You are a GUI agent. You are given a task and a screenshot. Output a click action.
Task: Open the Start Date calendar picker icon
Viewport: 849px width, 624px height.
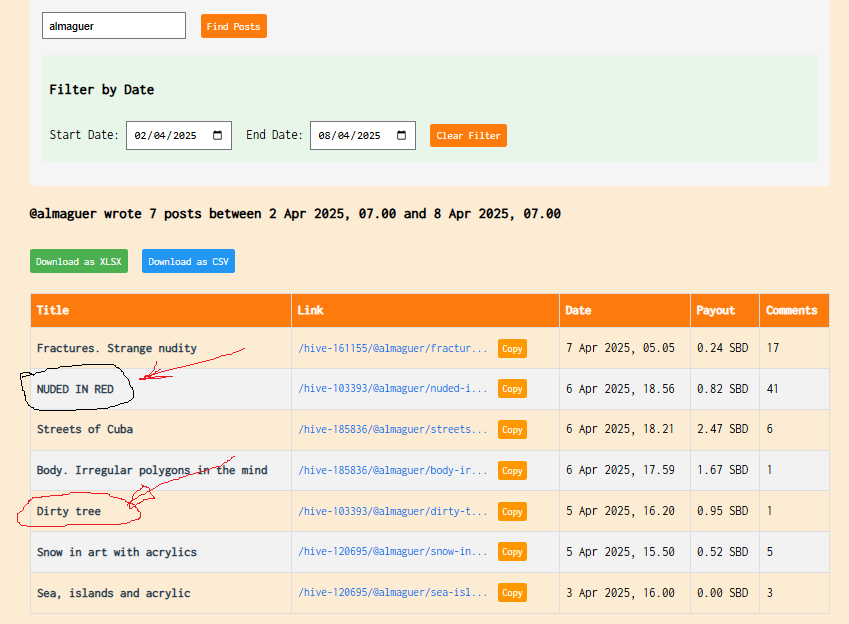tap(218, 135)
